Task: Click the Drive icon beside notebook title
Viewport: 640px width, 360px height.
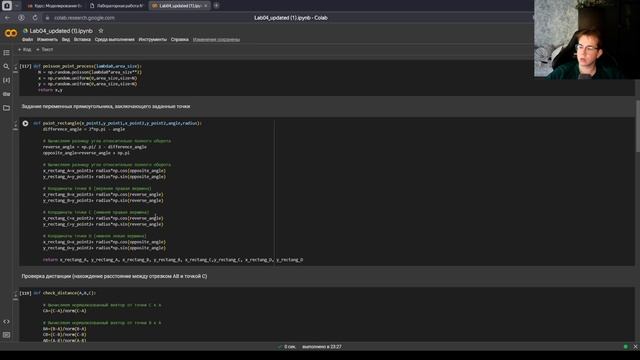Action: (x=25, y=31)
